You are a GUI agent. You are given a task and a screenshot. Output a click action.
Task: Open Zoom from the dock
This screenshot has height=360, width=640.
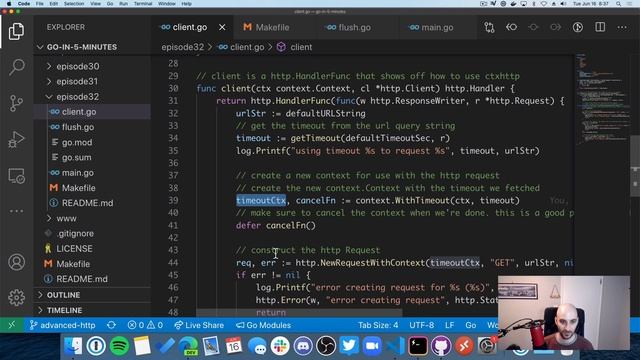(x=372, y=346)
